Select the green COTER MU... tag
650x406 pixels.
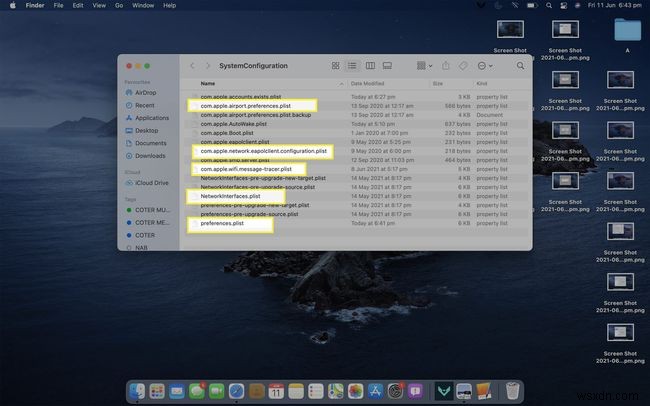pyautogui.click(x=148, y=210)
